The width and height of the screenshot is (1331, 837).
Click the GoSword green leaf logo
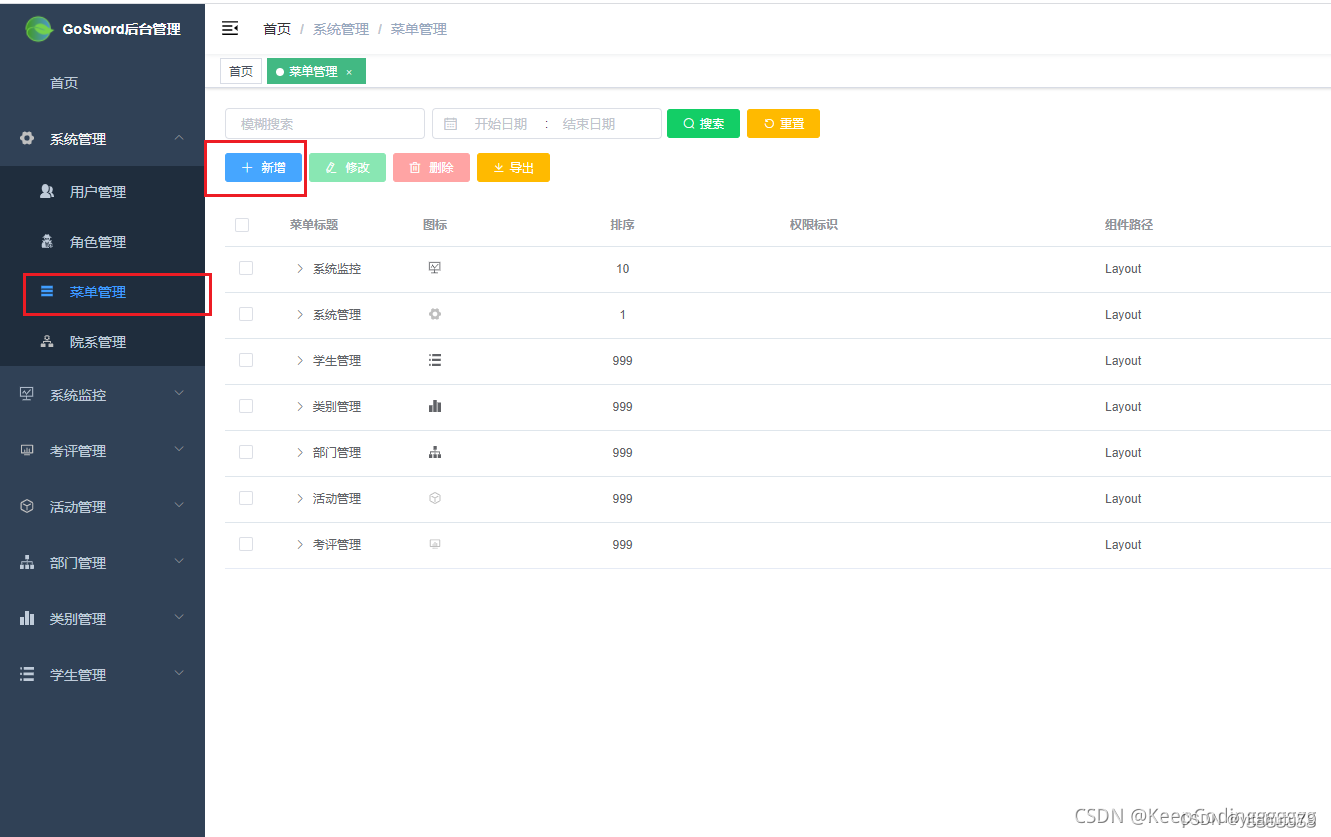39,29
